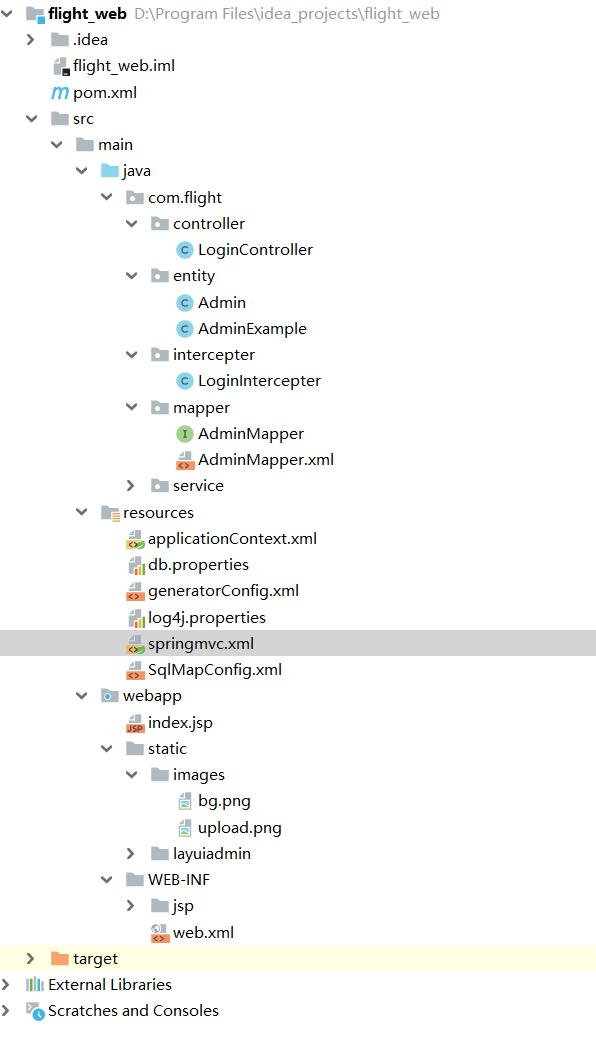Image resolution: width=596 pixels, height=1037 pixels.
Task: Click the springmvc.xml Spring config icon
Action: click(x=136, y=644)
